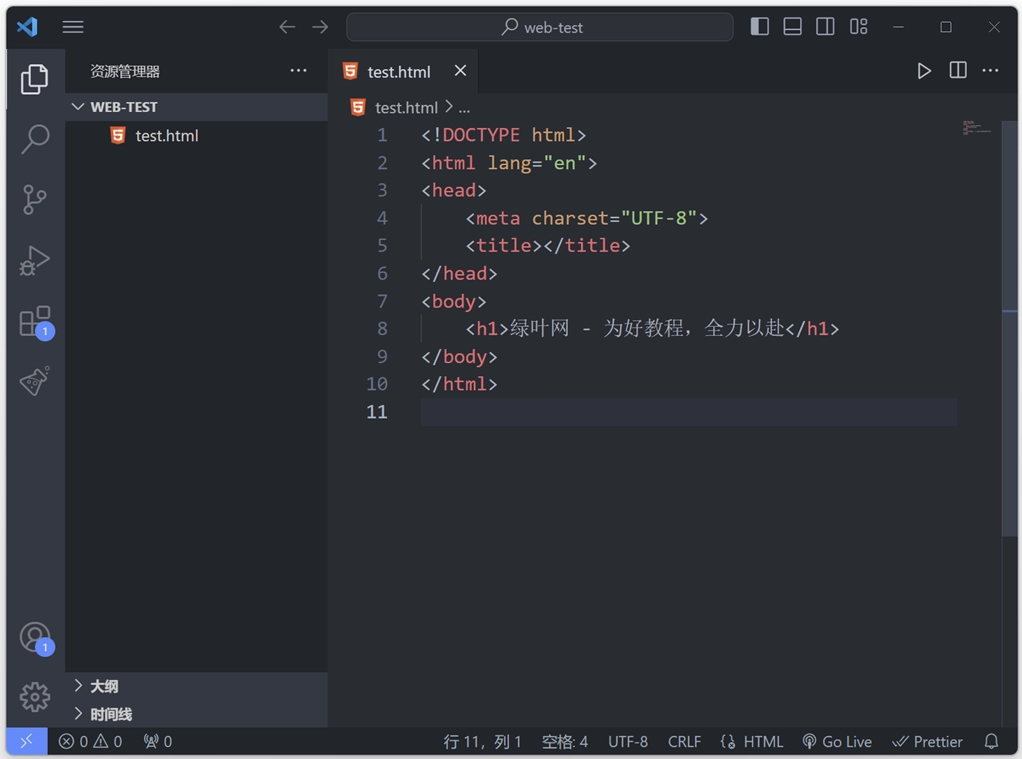The width and height of the screenshot is (1022, 759).
Task: Open the Run and Debug view
Action: [35, 261]
